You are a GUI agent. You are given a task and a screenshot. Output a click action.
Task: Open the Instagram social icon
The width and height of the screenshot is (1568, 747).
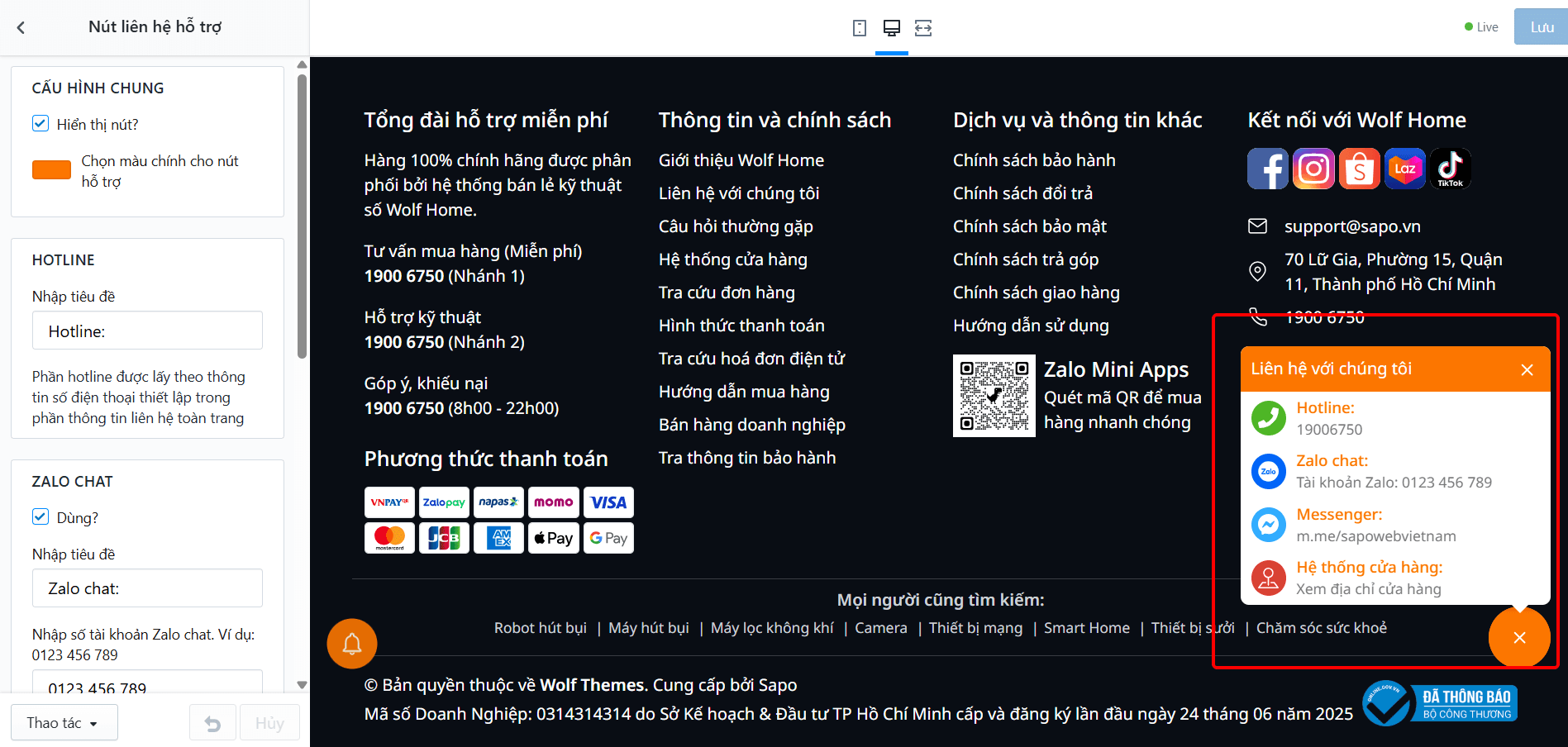tap(1313, 169)
